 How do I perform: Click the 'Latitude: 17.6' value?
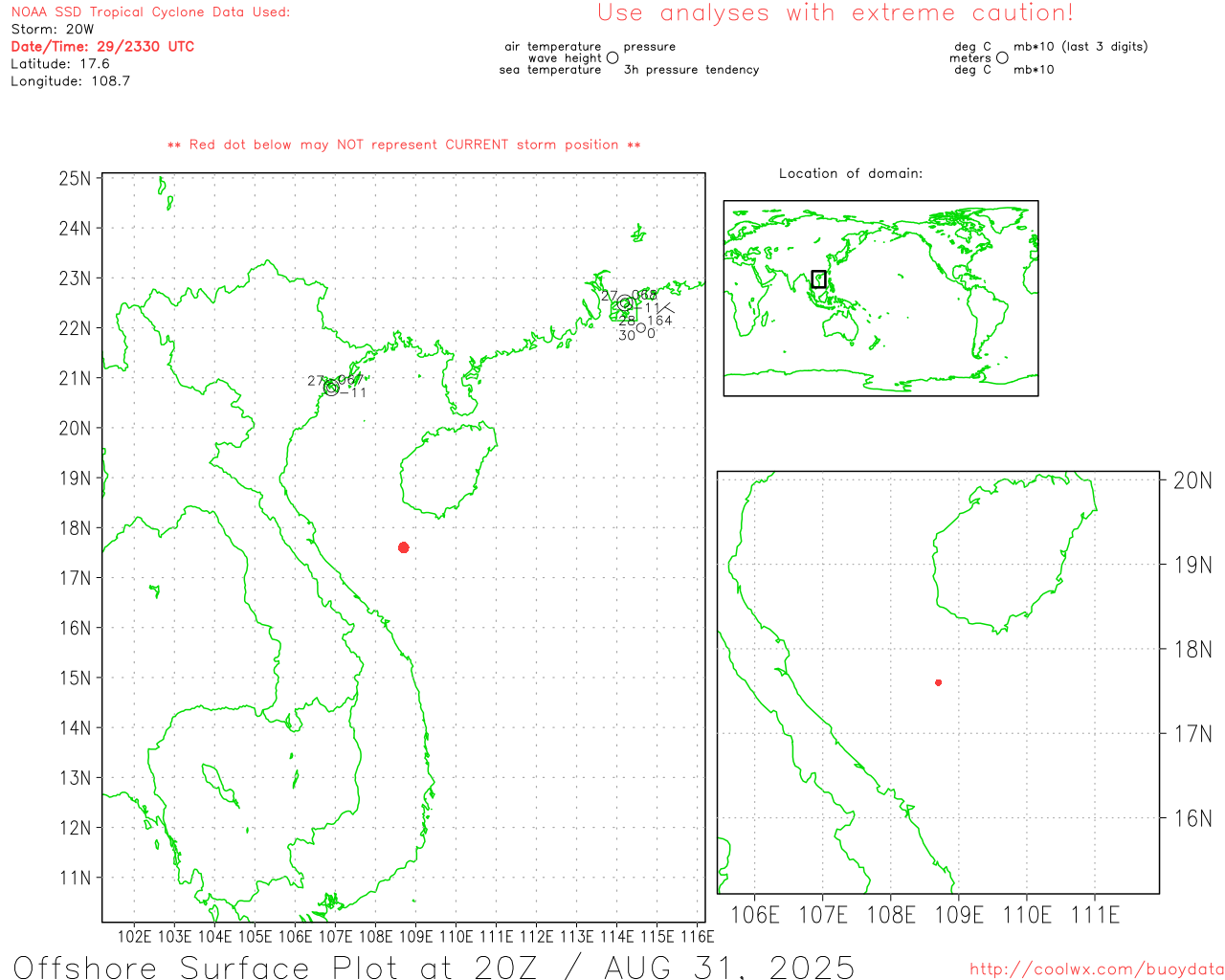click(x=60, y=64)
